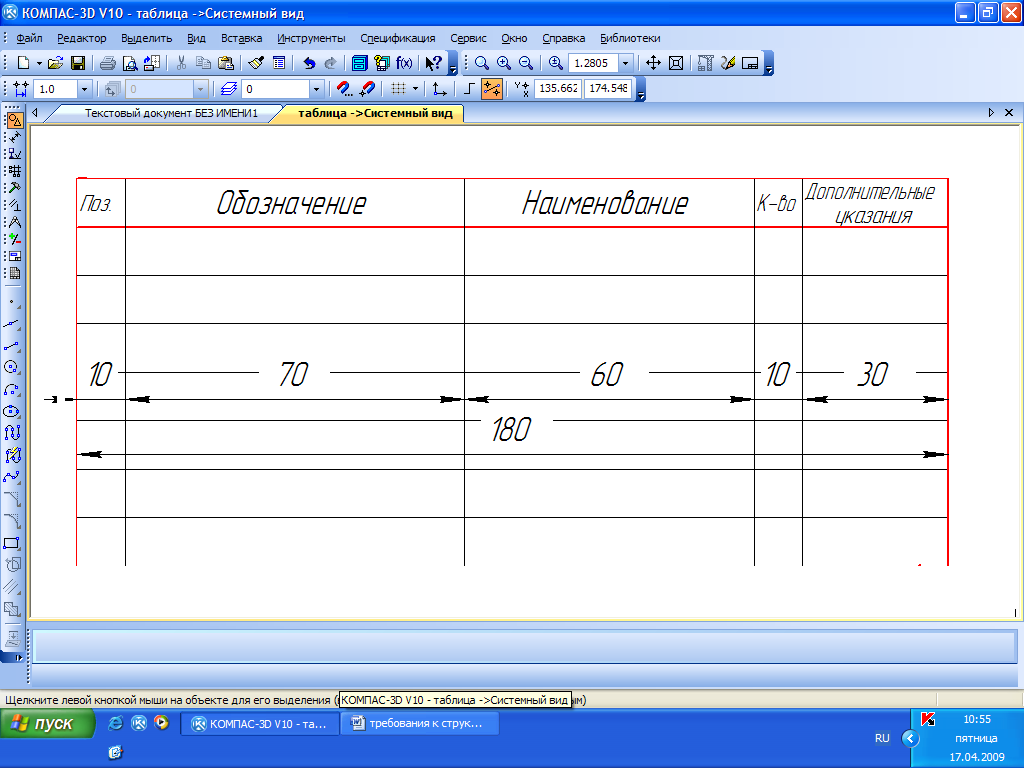The height and width of the screenshot is (768, 1024).
Task: Select the Circle drawing tool
Action: point(13,367)
